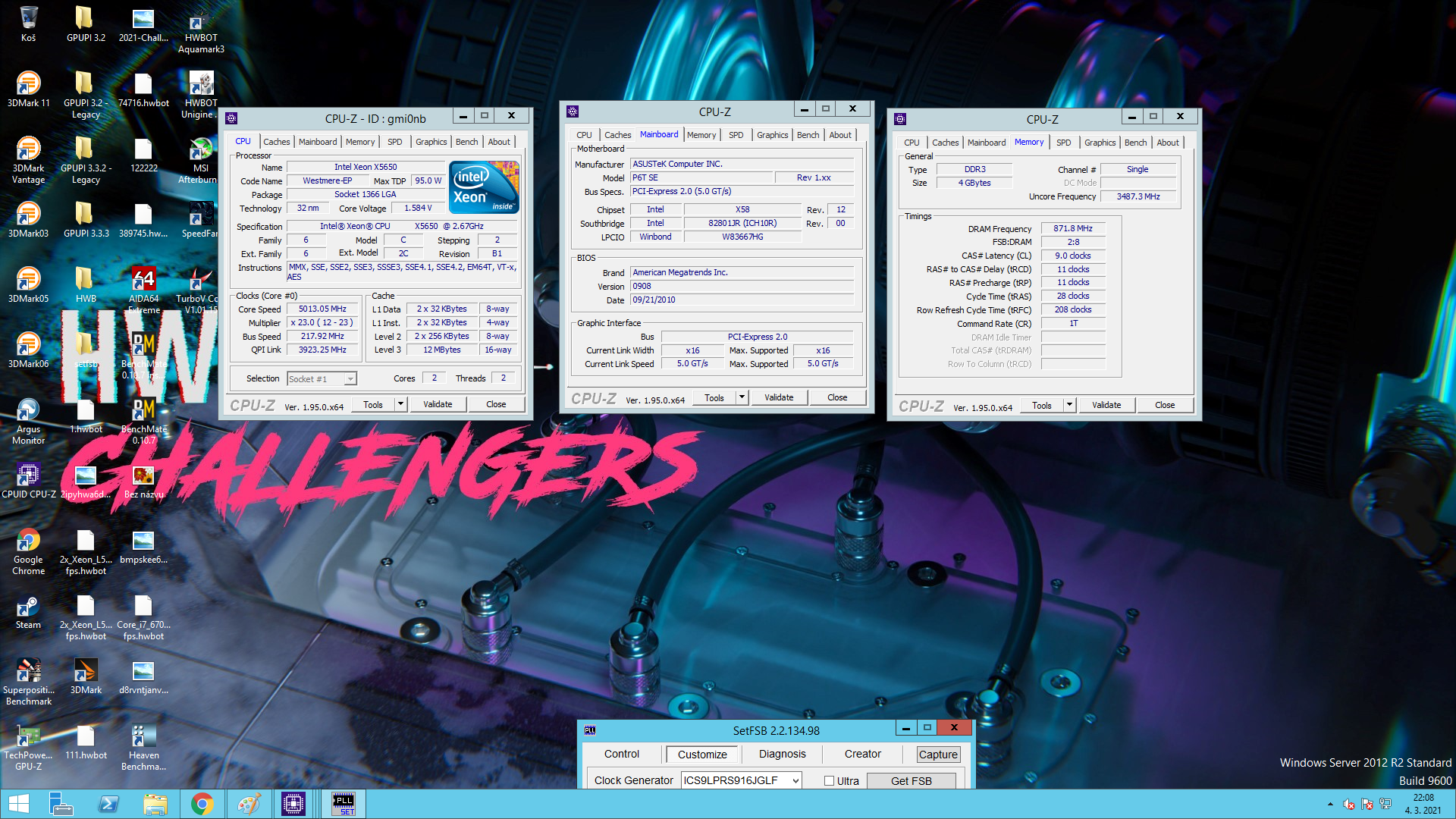Image resolution: width=1456 pixels, height=819 pixels.
Task: Expand Tools dropdown arrow in Memory CPU-Z window
Action: click(1069, 405)
